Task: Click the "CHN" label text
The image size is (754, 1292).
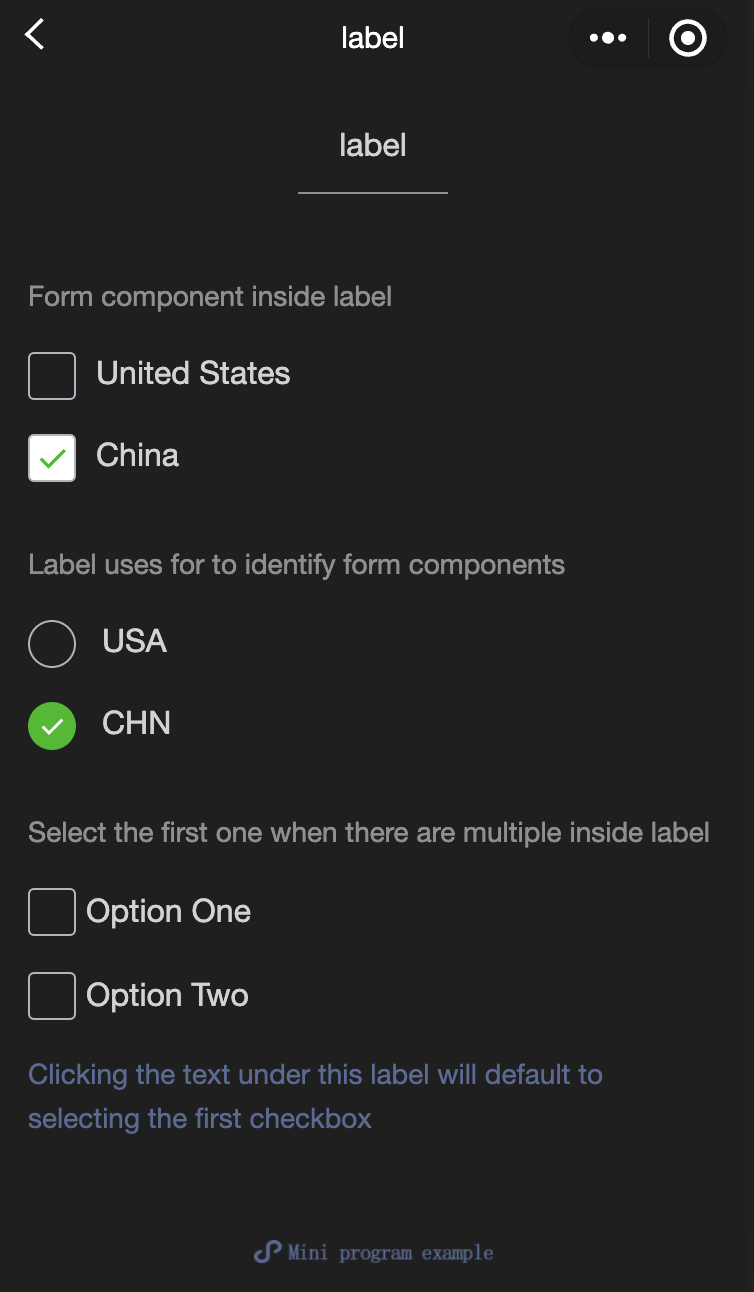Action: coord(136,723)
